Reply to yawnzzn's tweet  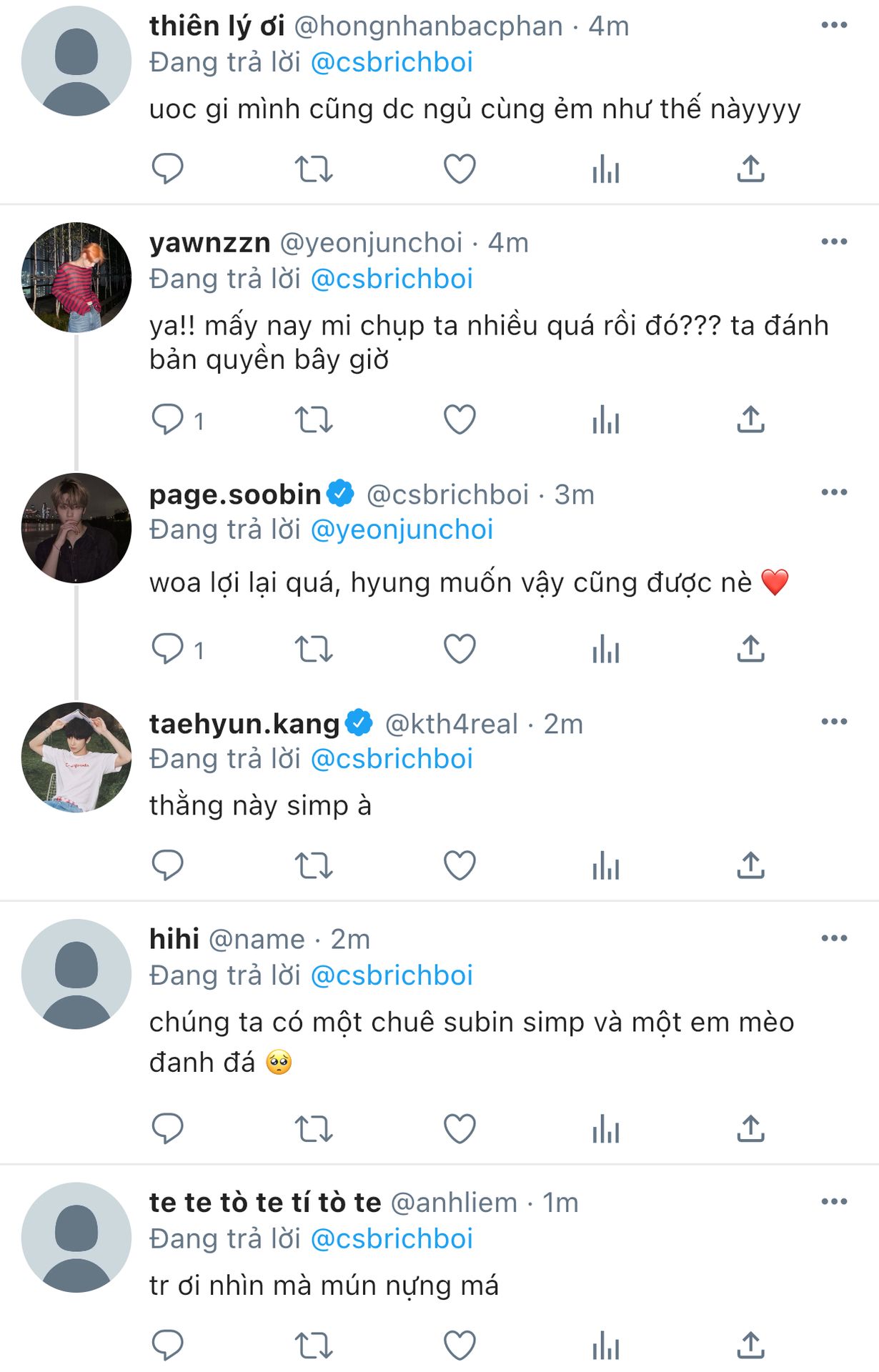pyautogui.click(x=168, y=420)
